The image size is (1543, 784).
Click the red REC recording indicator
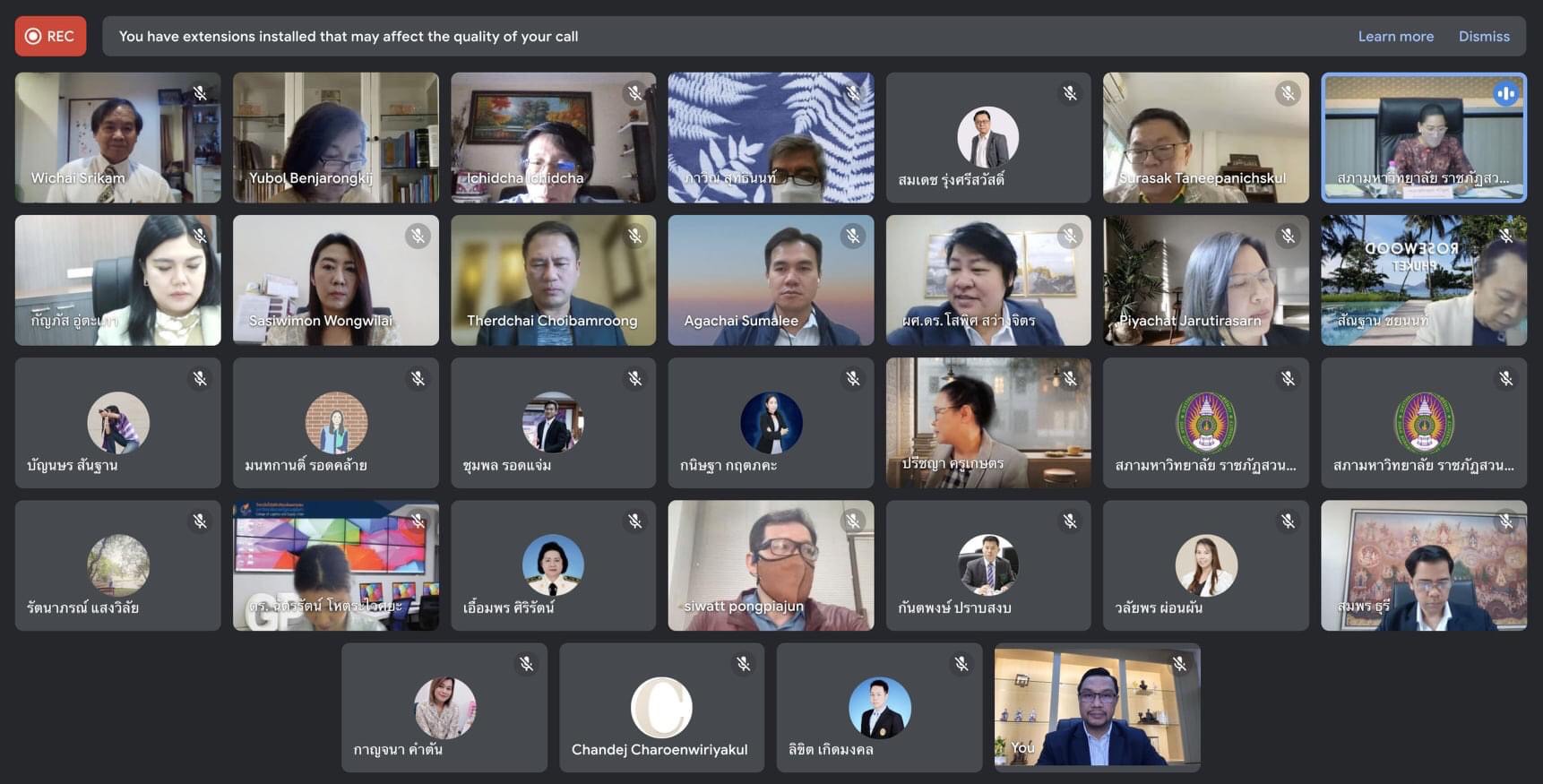(x=50, y=37)
